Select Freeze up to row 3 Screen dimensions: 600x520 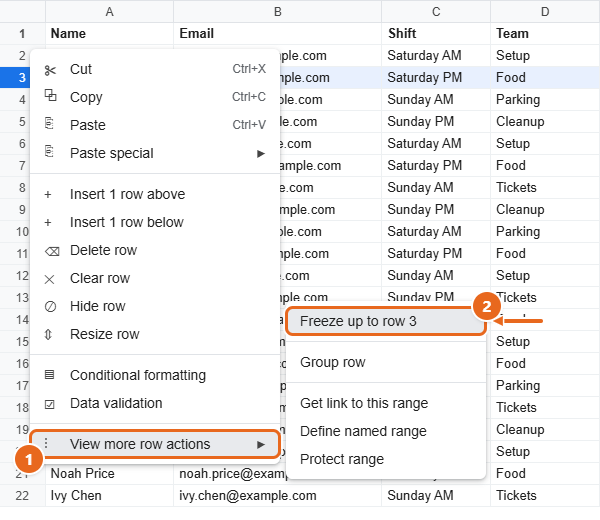click(x=386, y=321)
